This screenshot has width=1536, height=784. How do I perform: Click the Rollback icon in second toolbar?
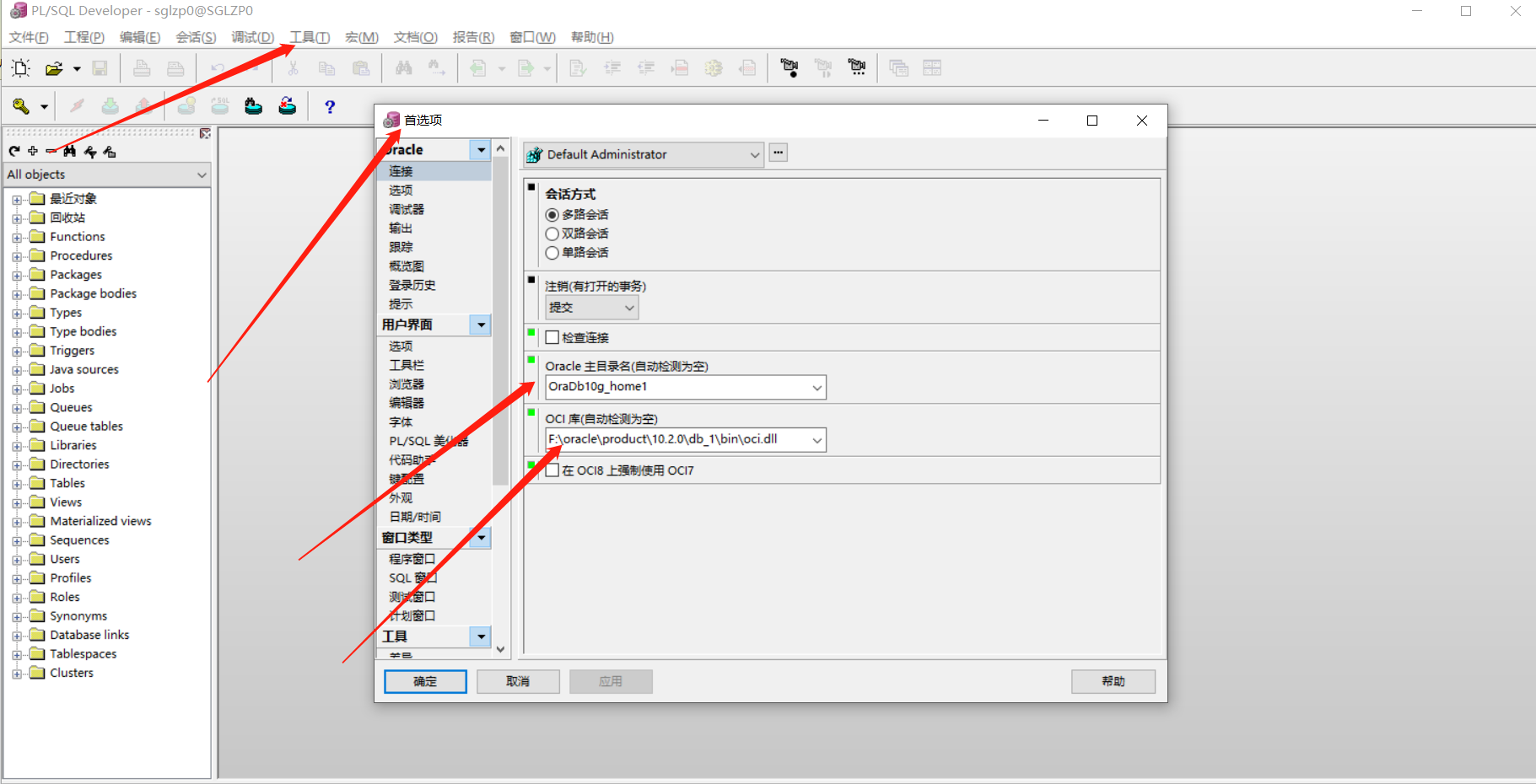pyautogui.click(x=143, y=106)
